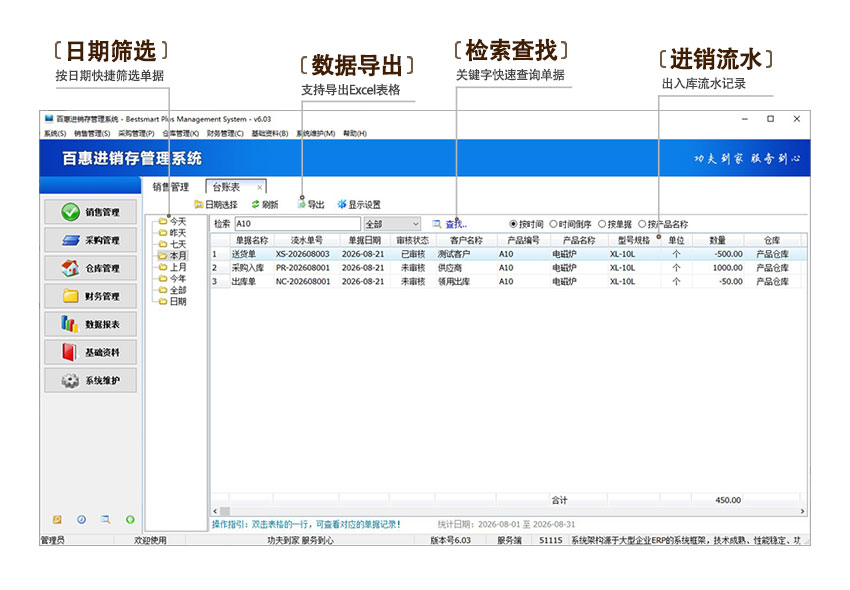Open the 财务管理(C) menu
This screenshot has width=850, height=590.
tap(225, 133)
